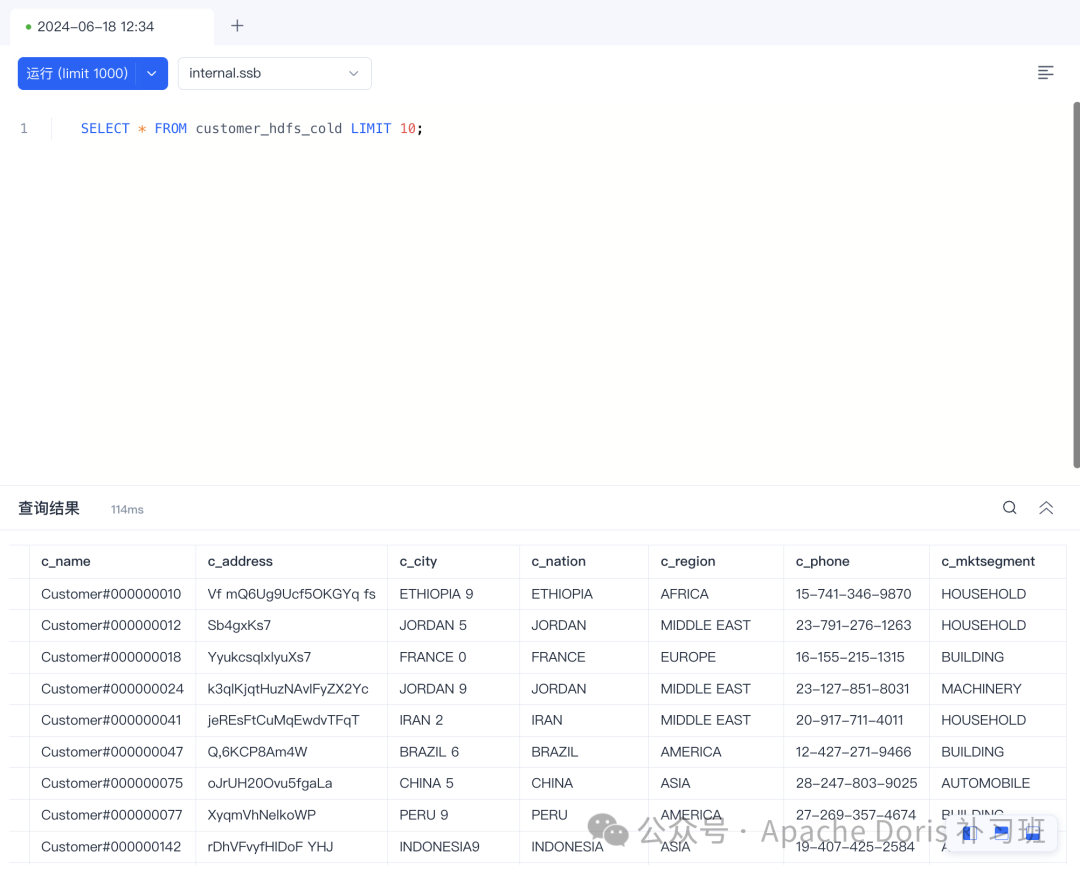Select cell Customer#000000024
Image resolution: width=1080 pixels, height=874 pixels.
pos(112,689)
